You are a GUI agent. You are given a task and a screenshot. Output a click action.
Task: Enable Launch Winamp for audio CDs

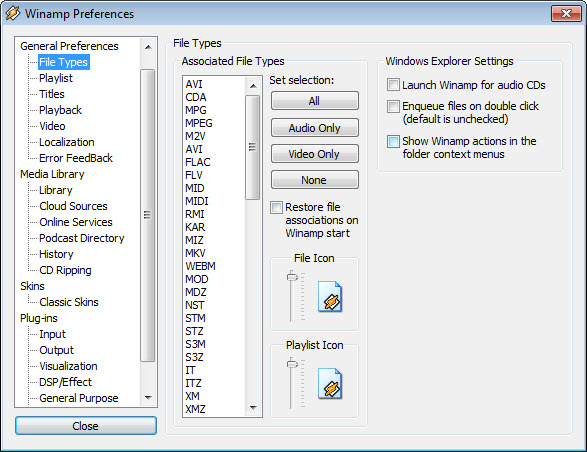[x=393, y=85]
